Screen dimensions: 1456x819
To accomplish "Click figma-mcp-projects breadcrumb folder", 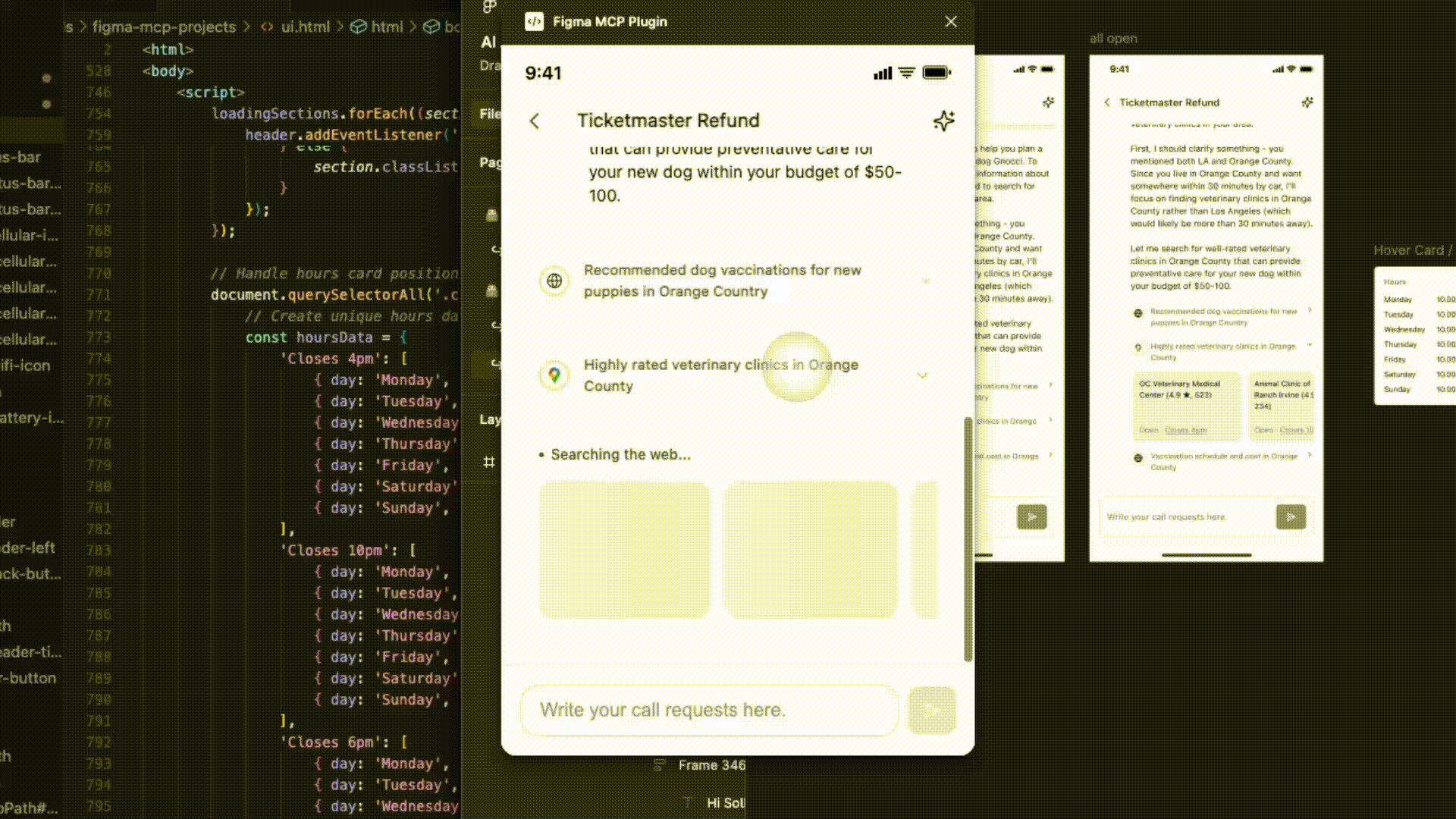I will click(164, 27).
